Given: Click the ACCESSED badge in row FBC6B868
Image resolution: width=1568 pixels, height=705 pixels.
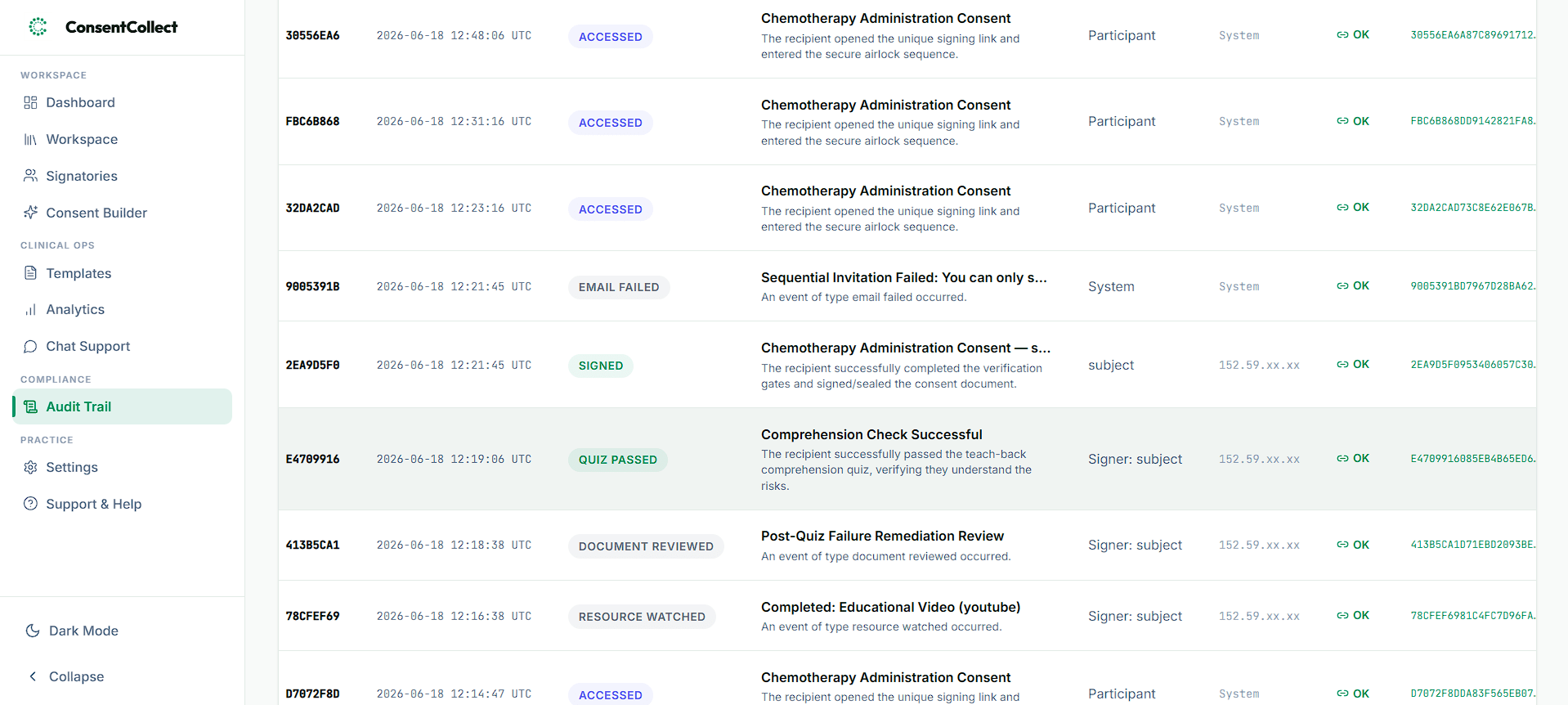Looking at the screenshot, I should click(x=611, y=123).
